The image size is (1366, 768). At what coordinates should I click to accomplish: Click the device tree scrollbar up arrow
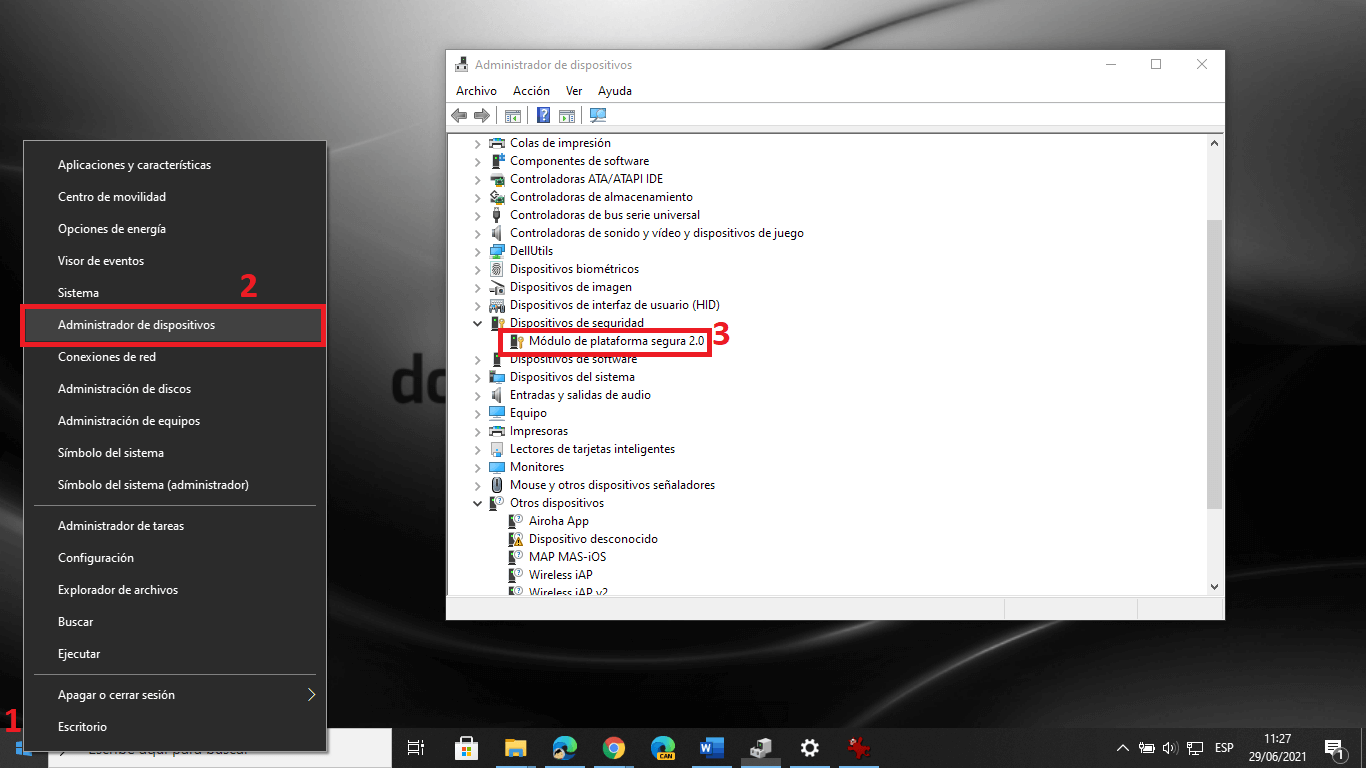(1215, 143)
